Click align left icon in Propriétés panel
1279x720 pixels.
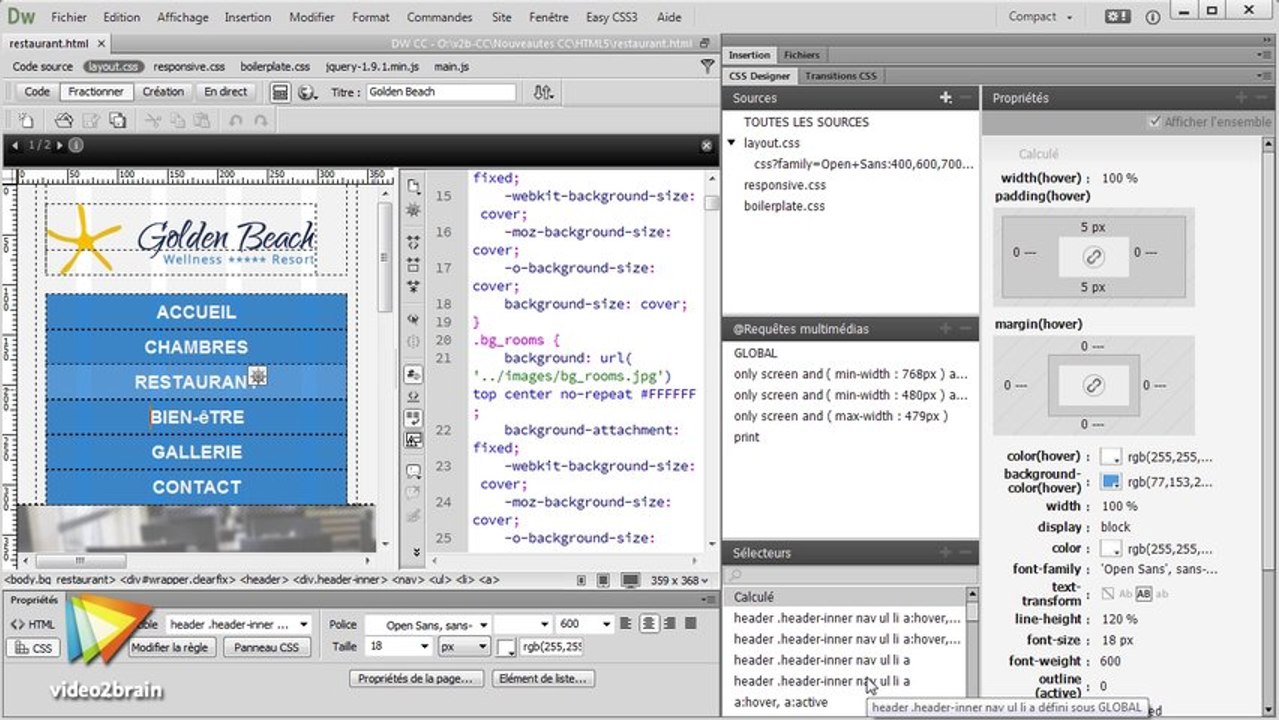tap(626, 623)
